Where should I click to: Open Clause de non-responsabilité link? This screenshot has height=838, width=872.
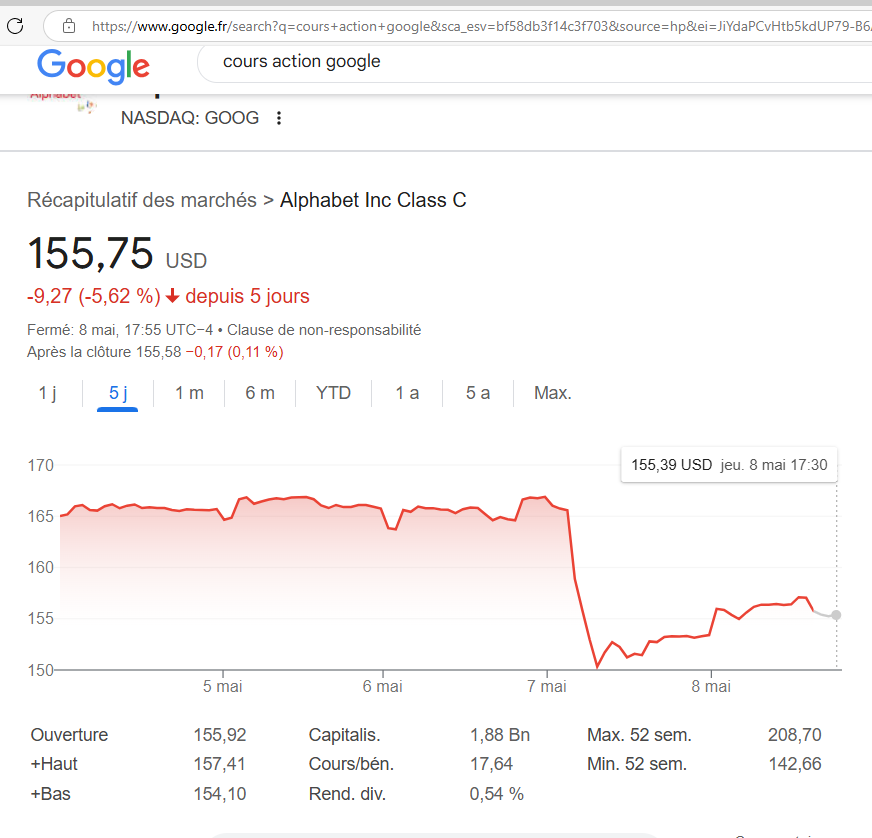coord(324,330)
